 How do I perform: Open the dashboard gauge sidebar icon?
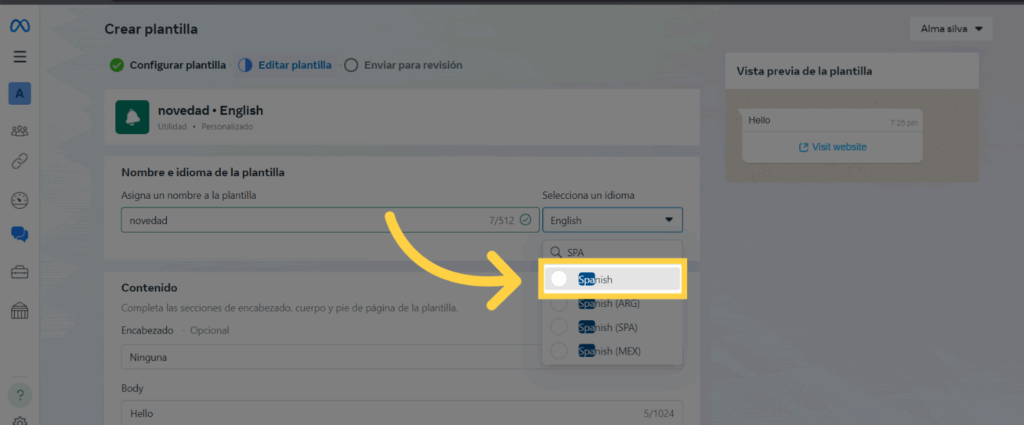(20, 200)
